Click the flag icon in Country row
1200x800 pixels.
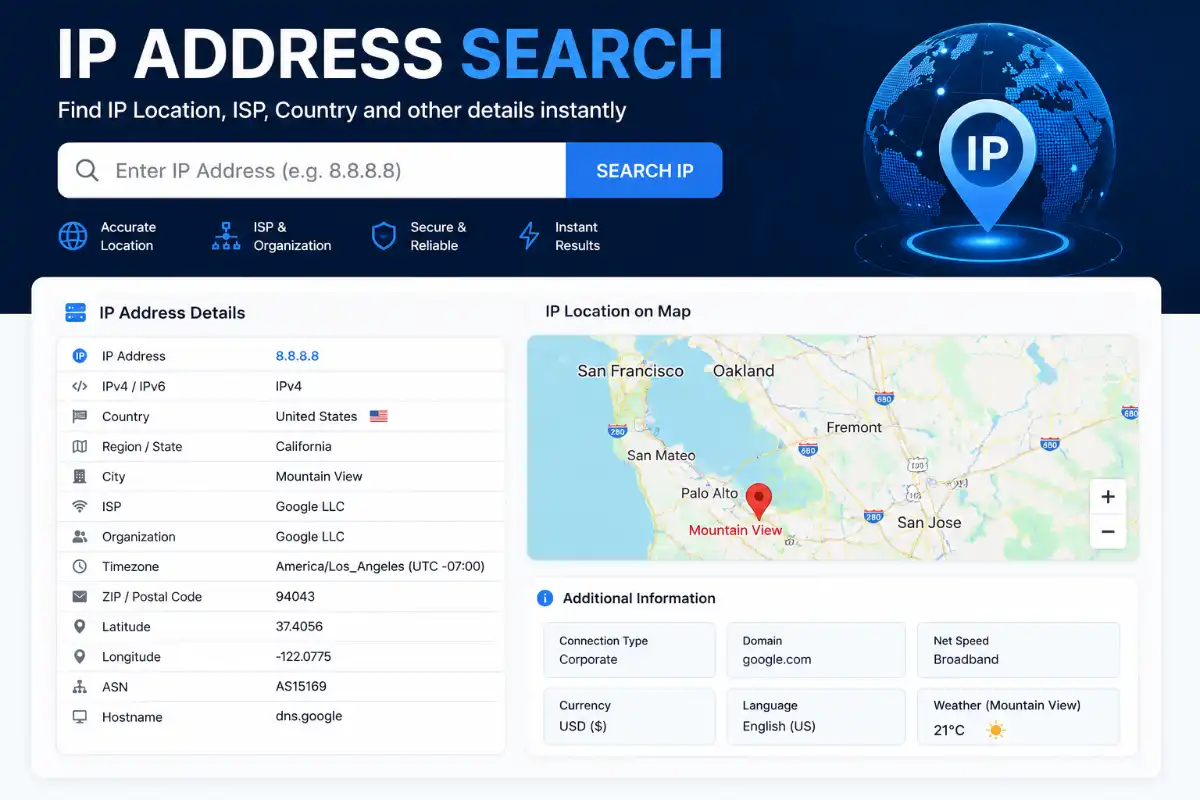coord(80,416)
